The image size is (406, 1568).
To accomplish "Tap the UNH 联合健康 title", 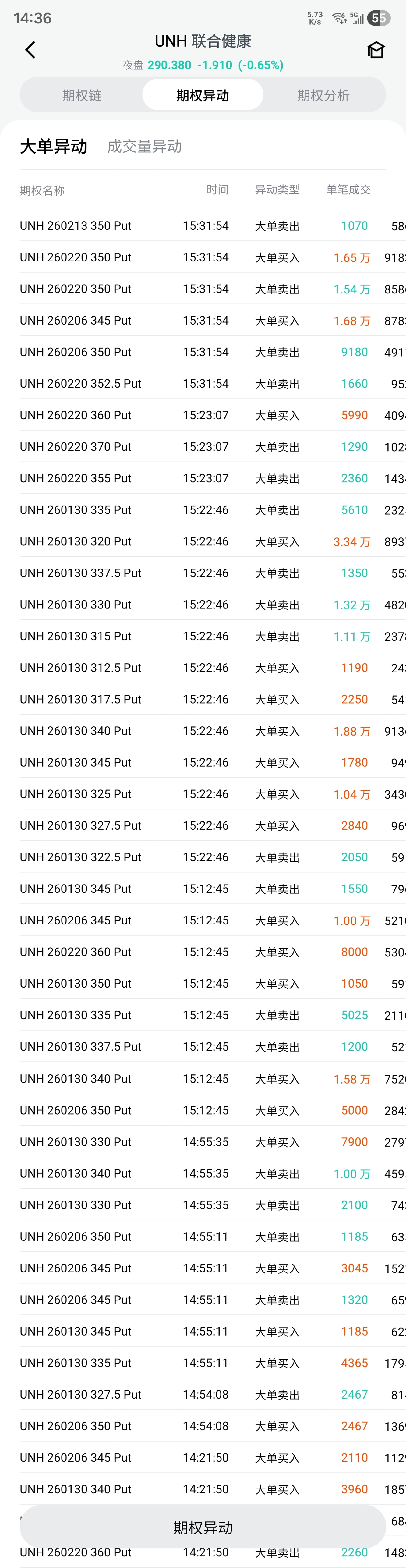I will click(203, 41).
